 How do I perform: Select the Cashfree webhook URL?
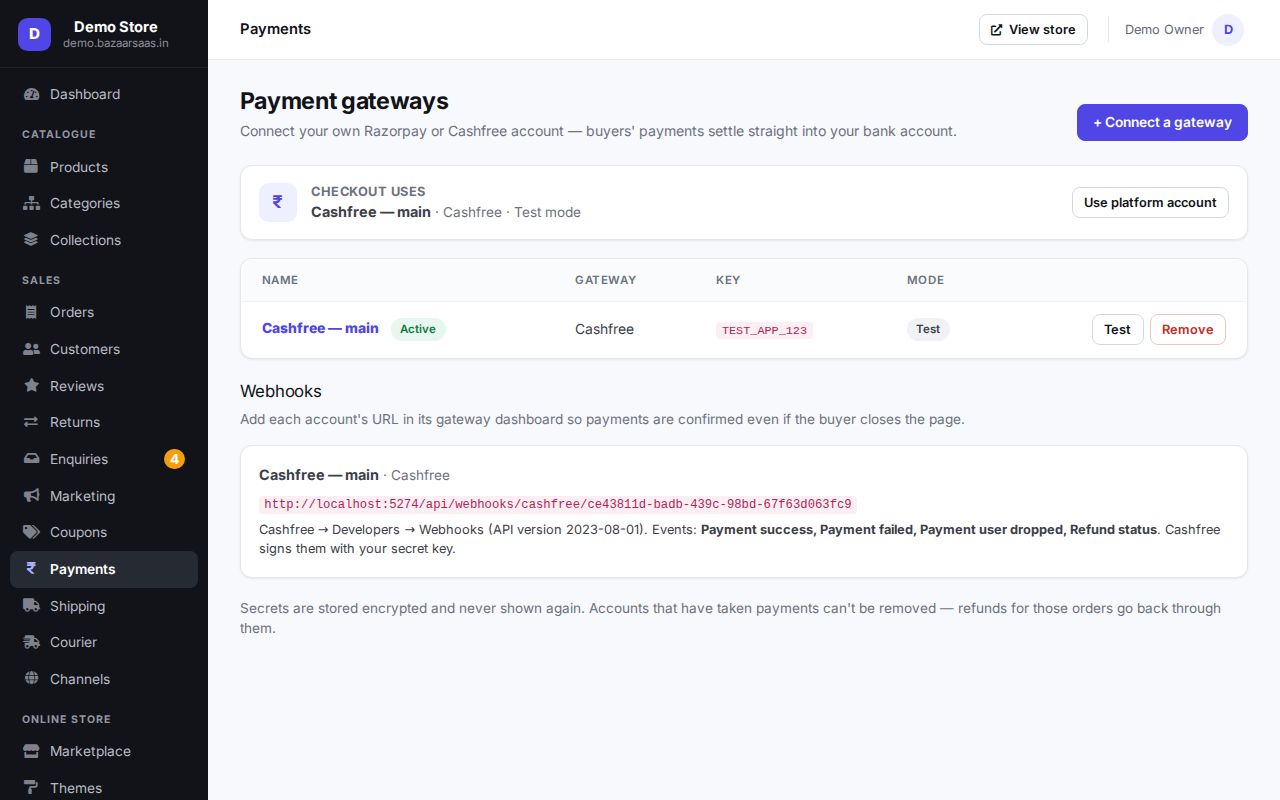coord(558,505)
